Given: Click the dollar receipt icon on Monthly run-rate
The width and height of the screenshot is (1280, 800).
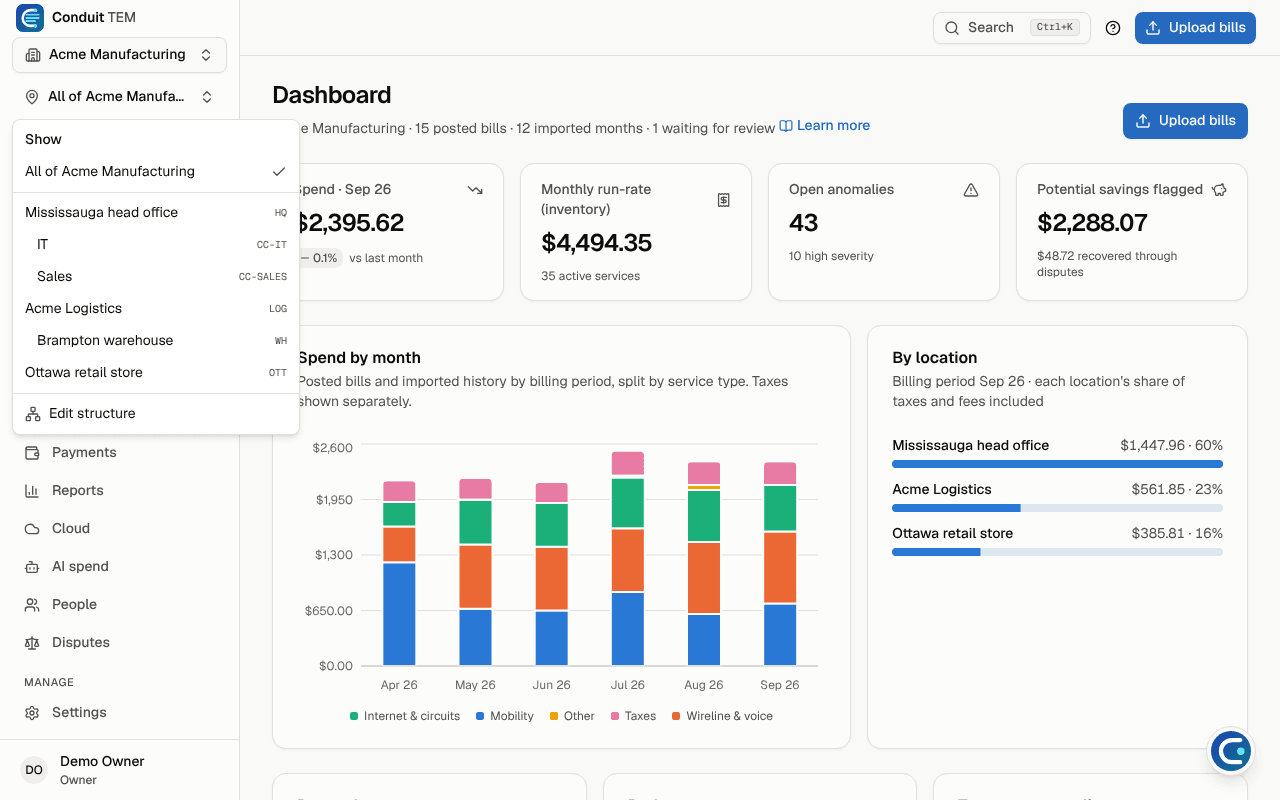Looking at the screenshot, I should pos(724,199).
